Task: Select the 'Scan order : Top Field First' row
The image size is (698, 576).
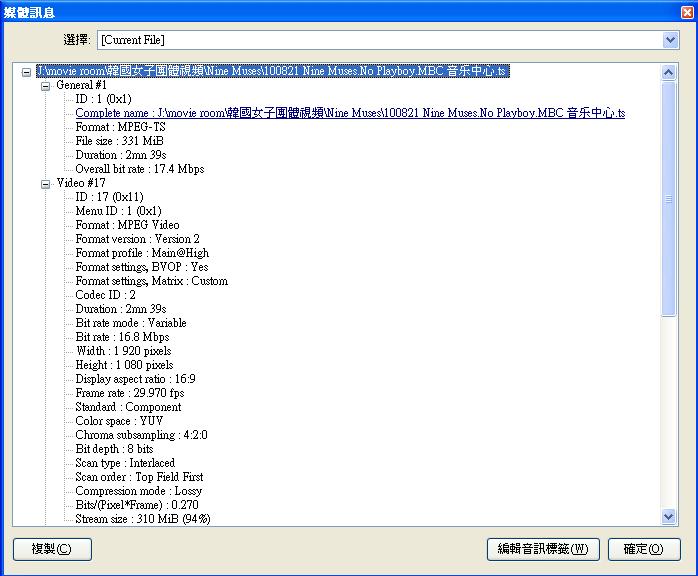Action: click(x=139, y=477)
